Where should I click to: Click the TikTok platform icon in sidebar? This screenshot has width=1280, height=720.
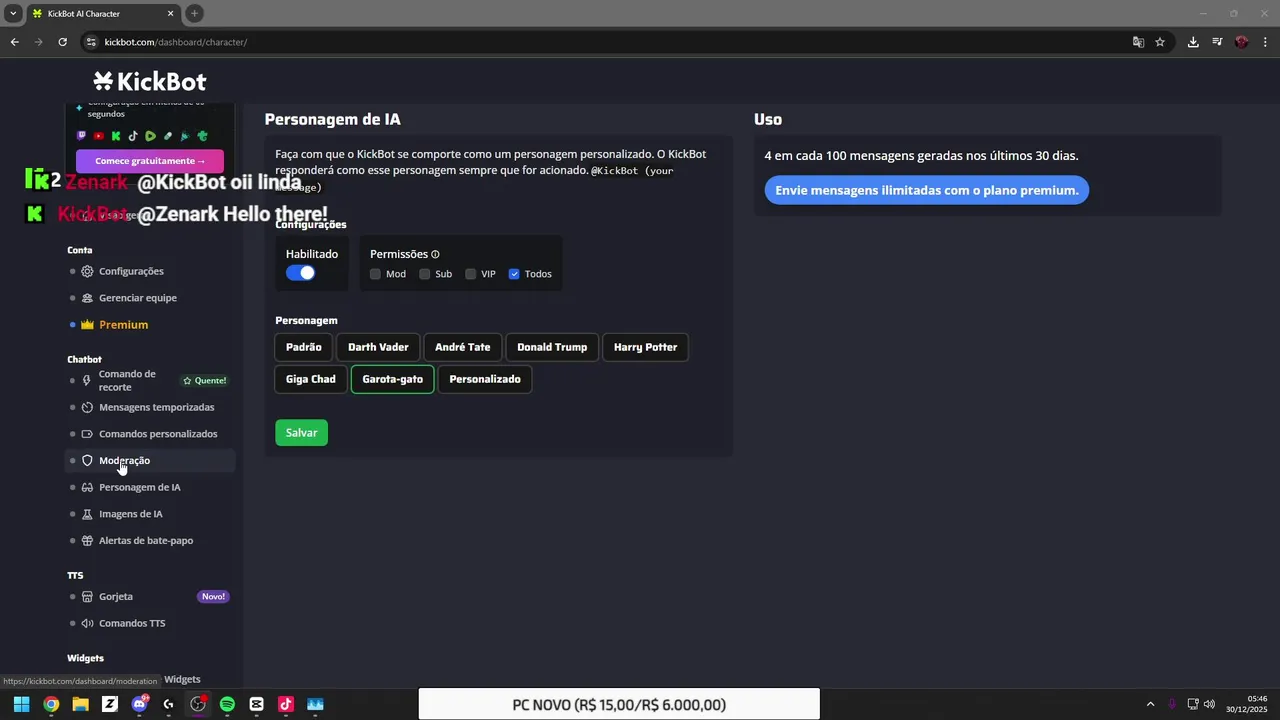point(133,136)
